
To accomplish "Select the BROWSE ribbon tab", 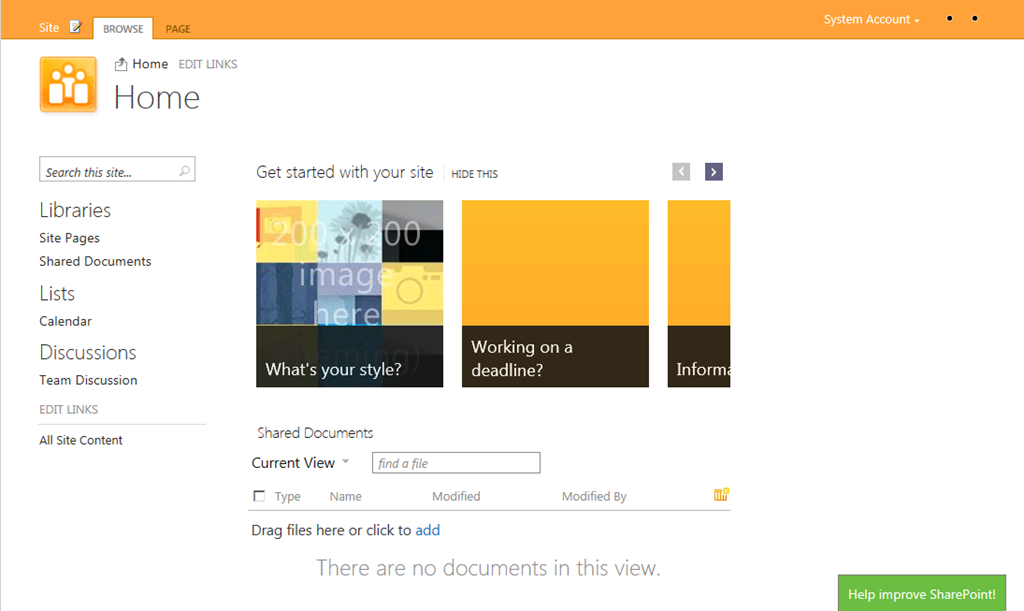I will [123, 29].
